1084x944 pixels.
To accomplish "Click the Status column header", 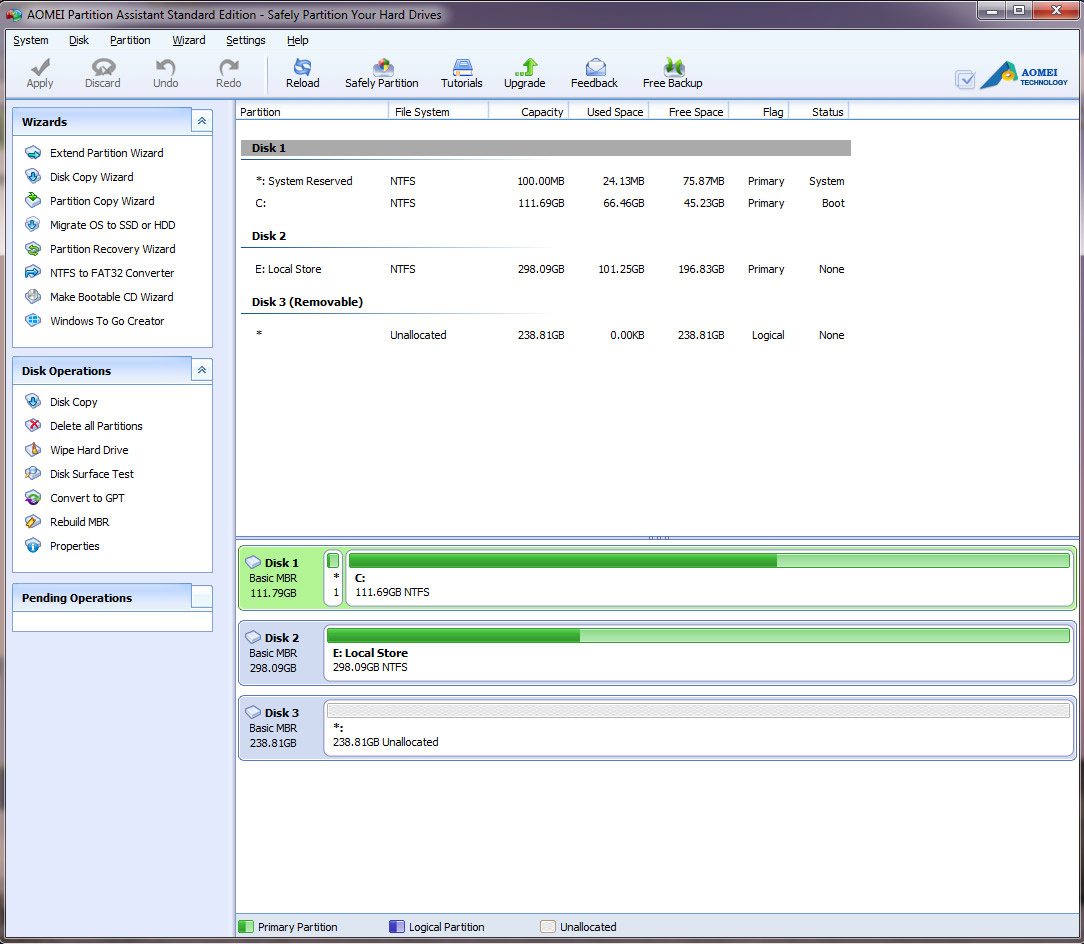I will tap(819, 111).
